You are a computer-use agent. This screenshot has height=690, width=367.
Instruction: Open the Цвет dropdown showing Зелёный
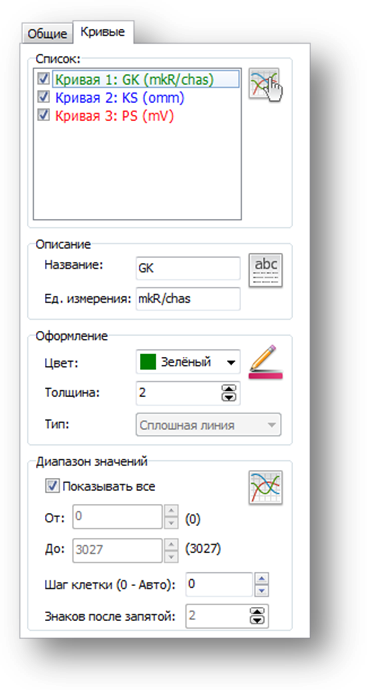click(188, 362)
